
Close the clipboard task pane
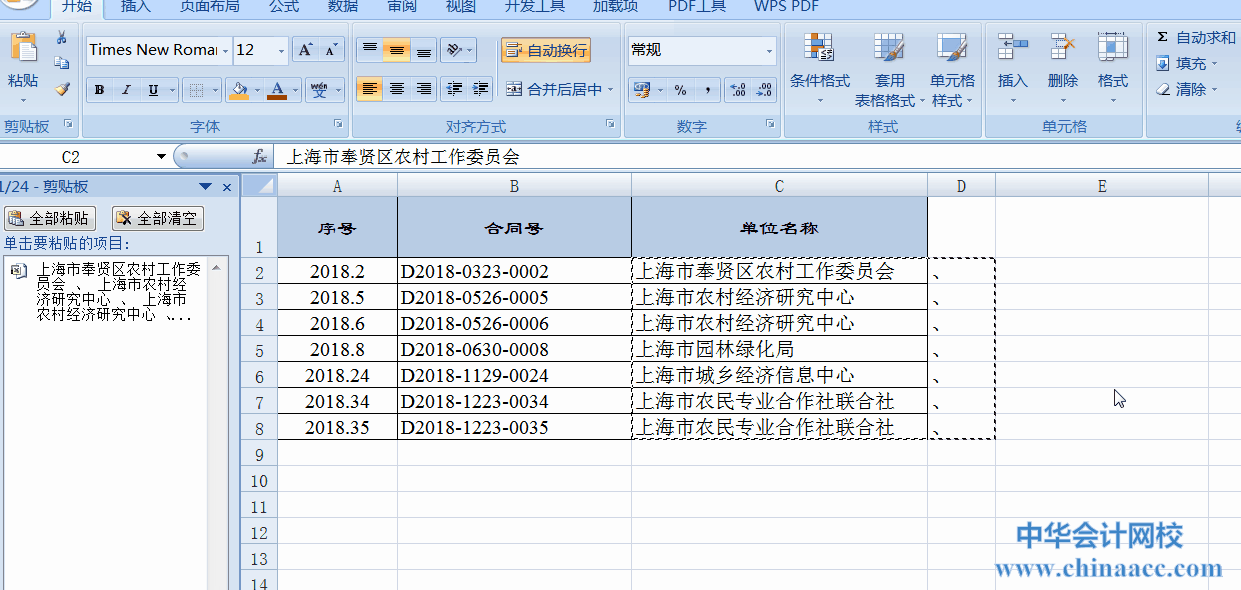coord(227,187)
